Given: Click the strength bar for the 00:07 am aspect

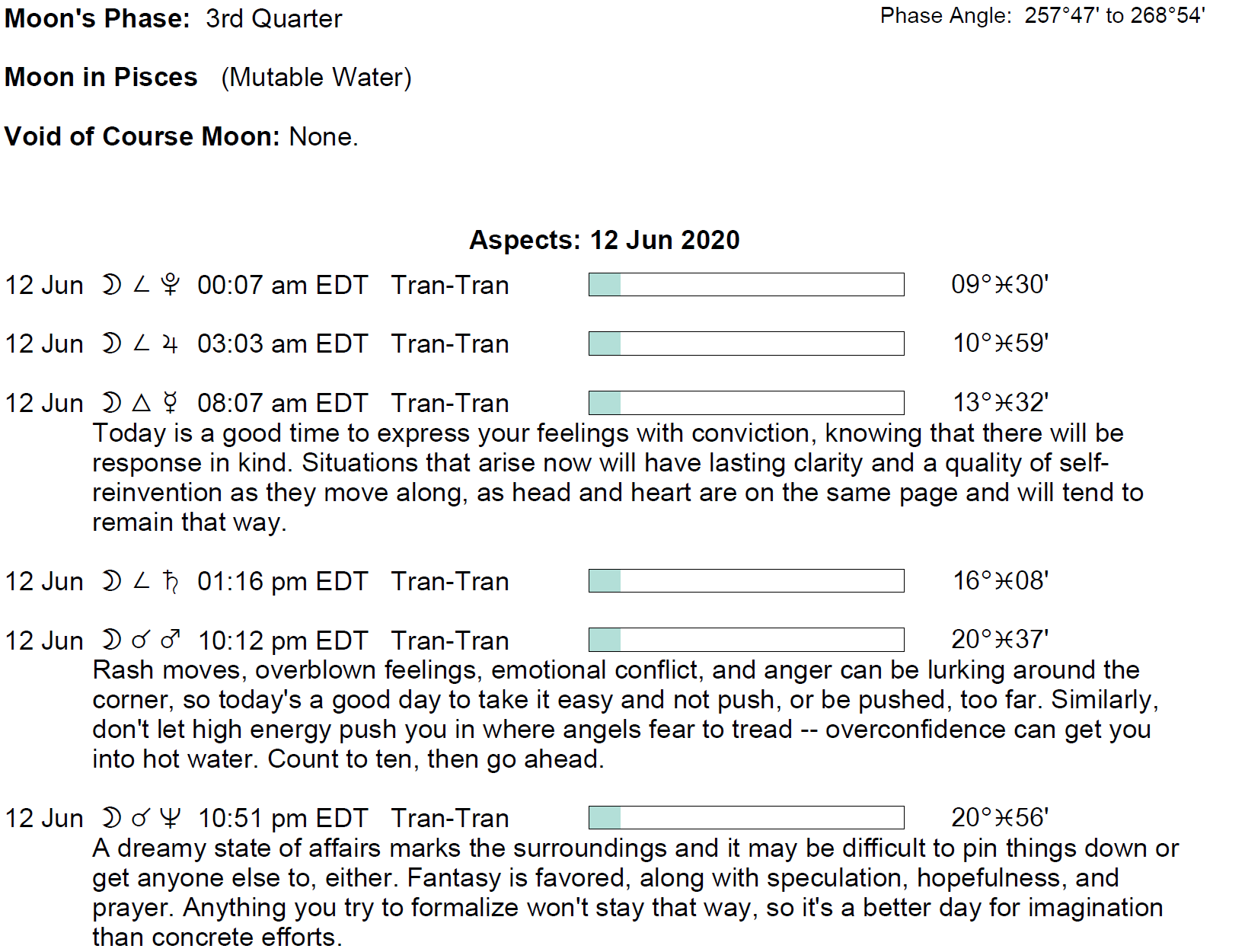Looking at the screenshot, I should (x=746, y=285).
